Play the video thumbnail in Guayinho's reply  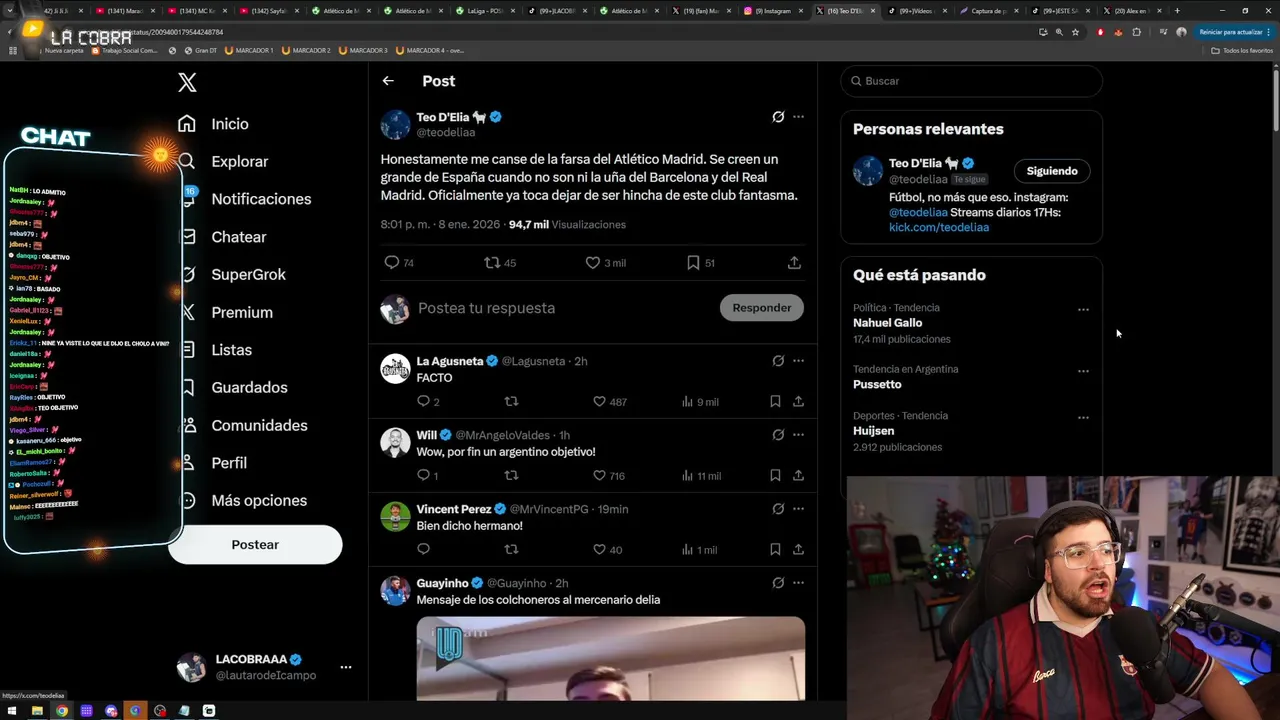point(611,658)
